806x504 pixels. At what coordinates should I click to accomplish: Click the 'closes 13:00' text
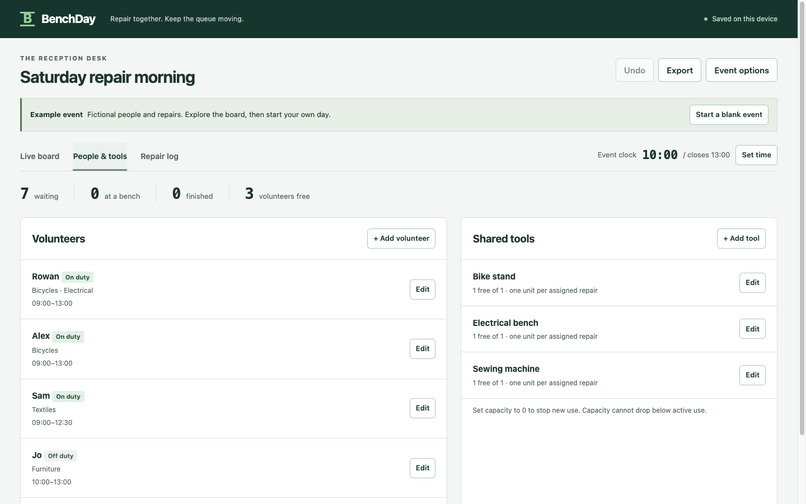[708, 155]
